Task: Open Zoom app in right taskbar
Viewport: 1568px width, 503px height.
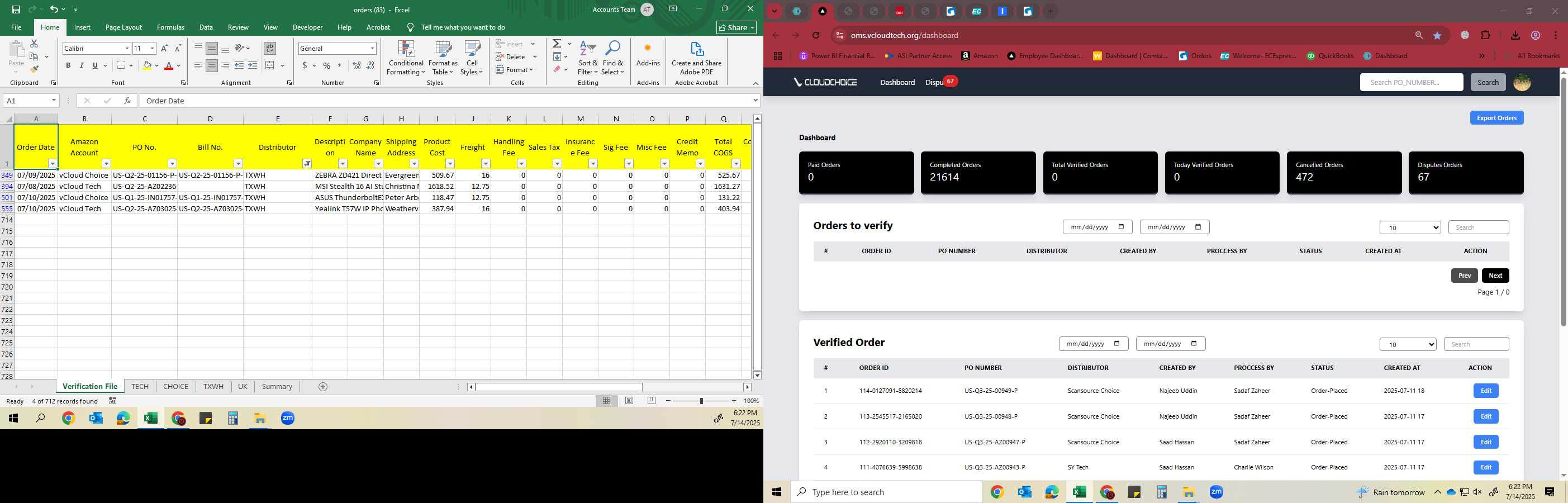Action: coord(1216,492)
